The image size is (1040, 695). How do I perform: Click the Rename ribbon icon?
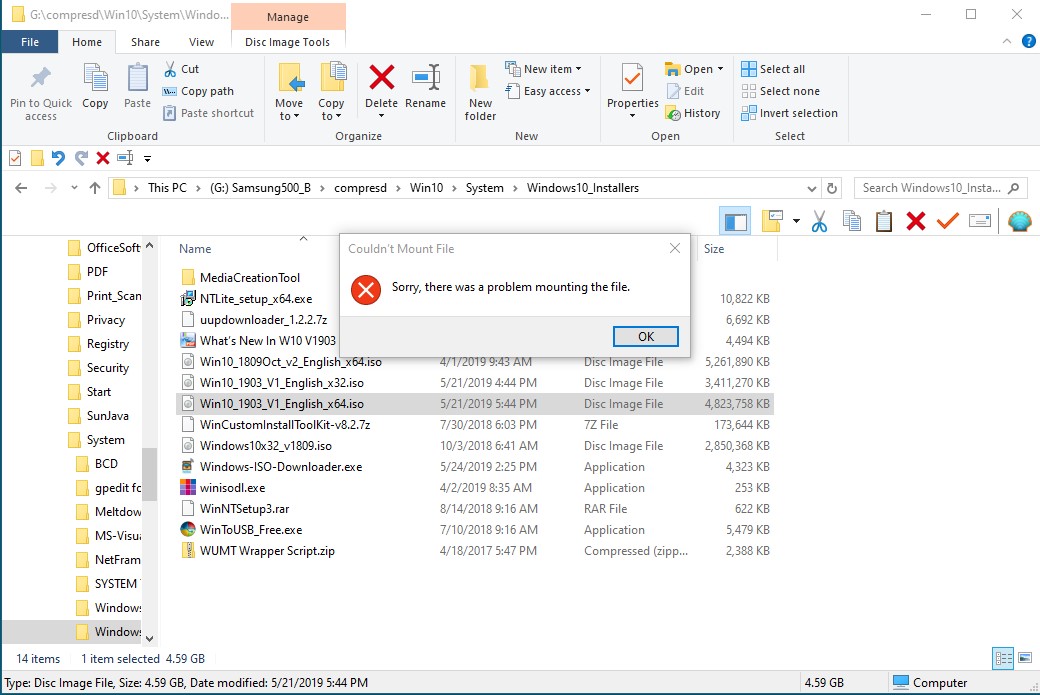coord(425,78)
